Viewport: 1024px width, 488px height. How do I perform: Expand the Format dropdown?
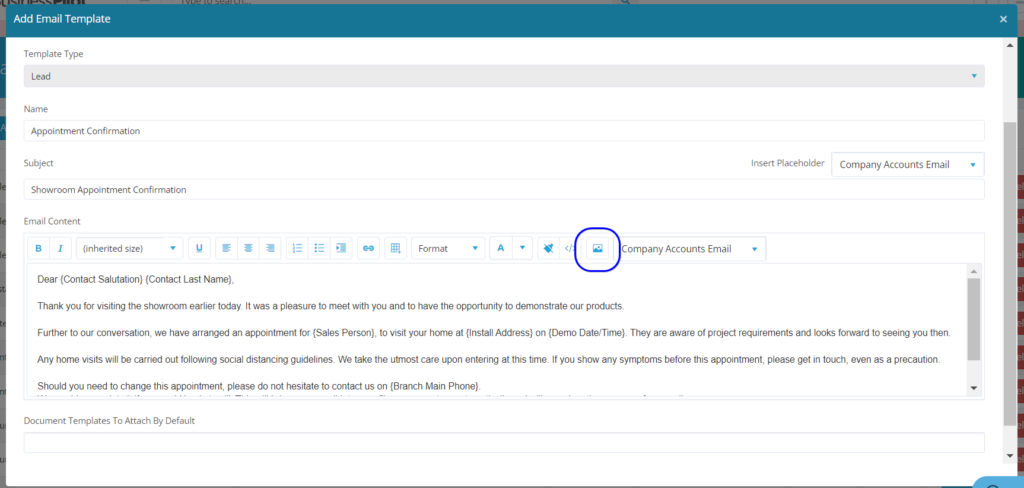click(447, 248)
